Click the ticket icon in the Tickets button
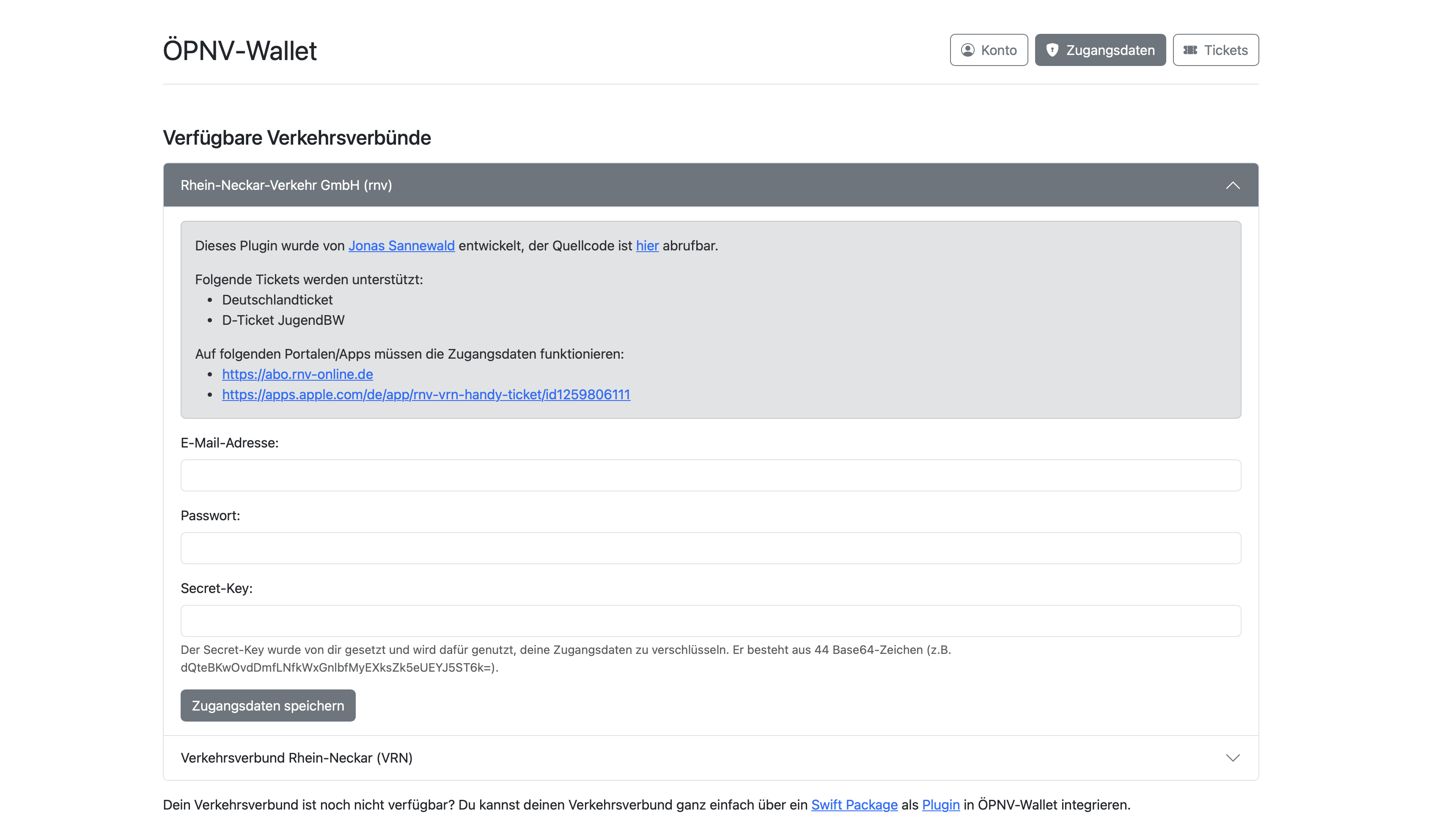The height and width of the screenshot is (840, 1434). 1190,49
